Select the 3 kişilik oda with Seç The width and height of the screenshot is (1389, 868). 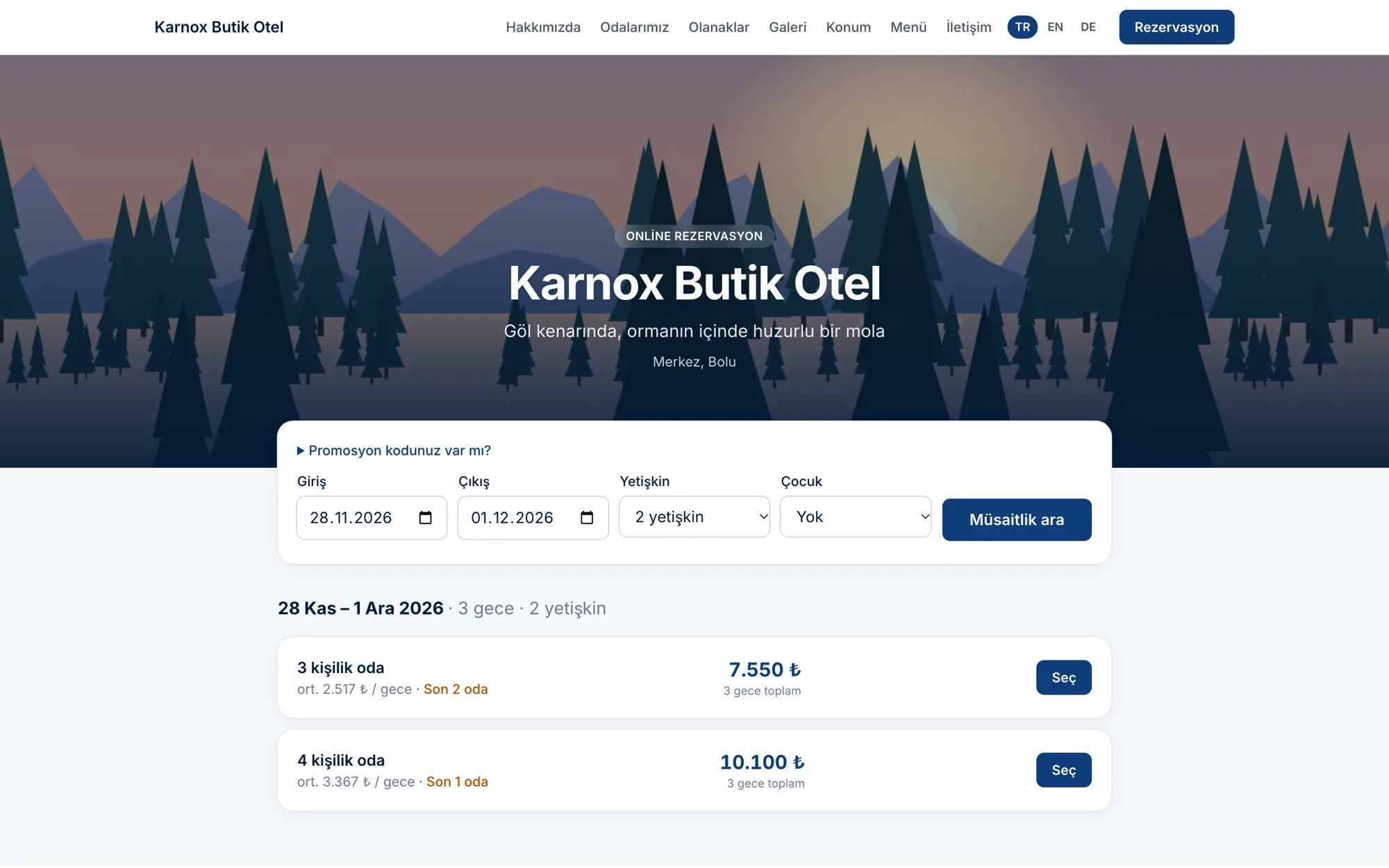pyautogui.click(x=1064, y=678)
